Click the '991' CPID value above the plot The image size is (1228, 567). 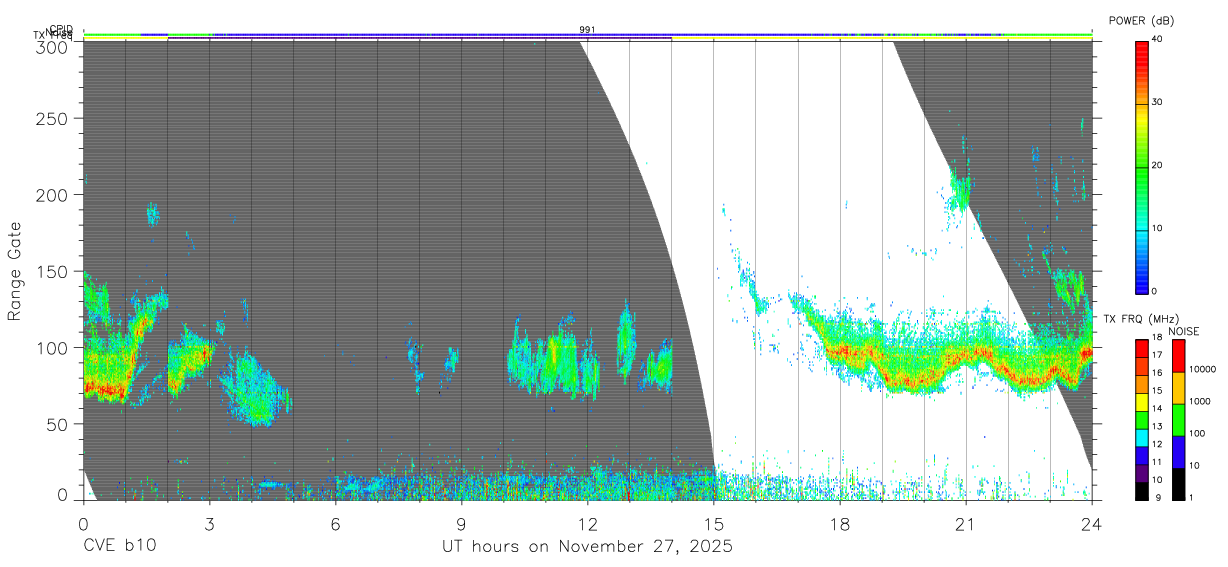coord(587,30)
